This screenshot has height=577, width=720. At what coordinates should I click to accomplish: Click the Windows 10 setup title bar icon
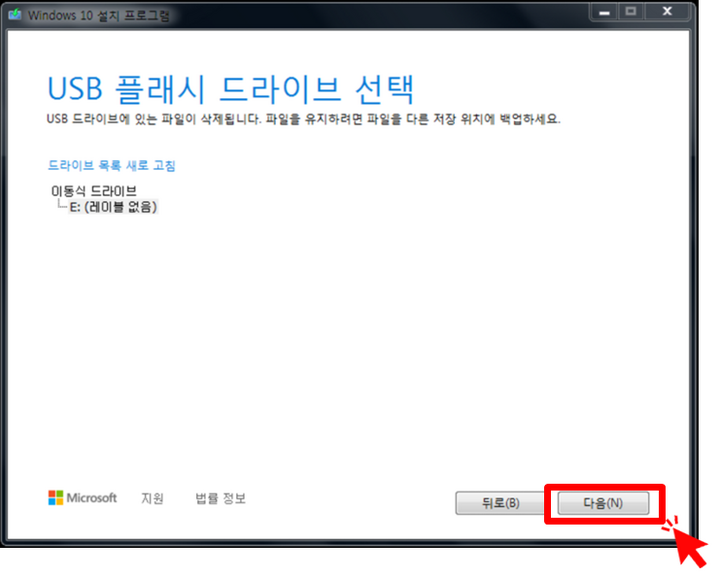pyautogui.click(x=15, y=15)
